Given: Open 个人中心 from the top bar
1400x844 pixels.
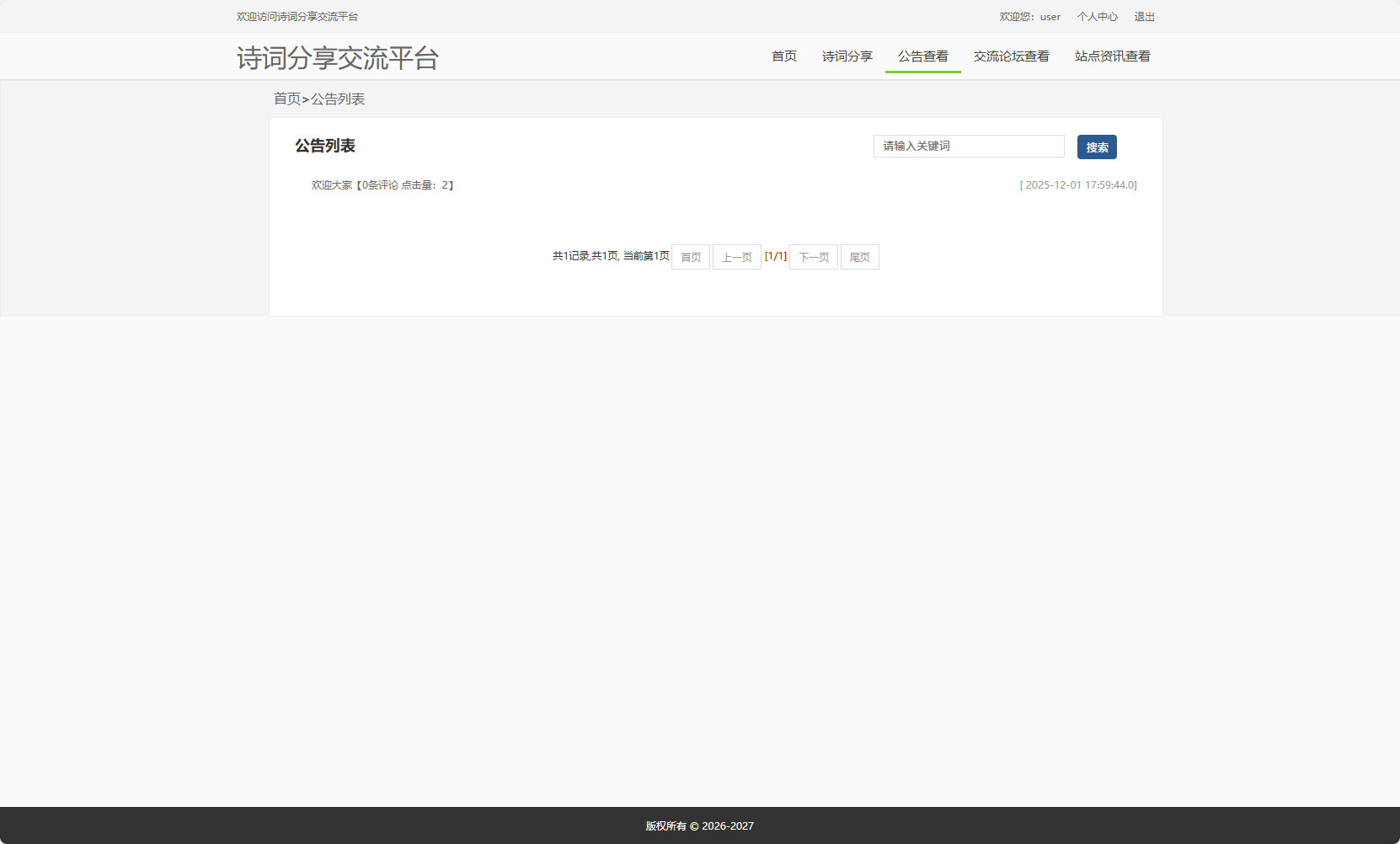Looking at the screenshot, I should click(x=1098, y=16).
